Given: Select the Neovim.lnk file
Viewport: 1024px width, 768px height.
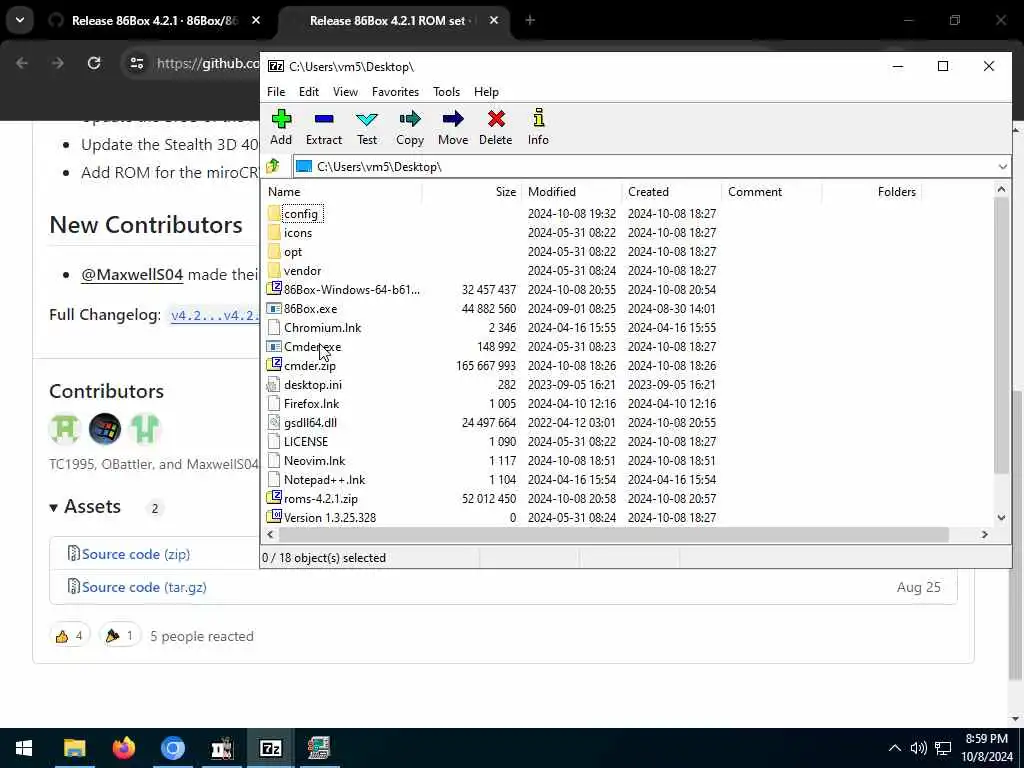Looking at the screenshot, I should (x=314, y=460).
